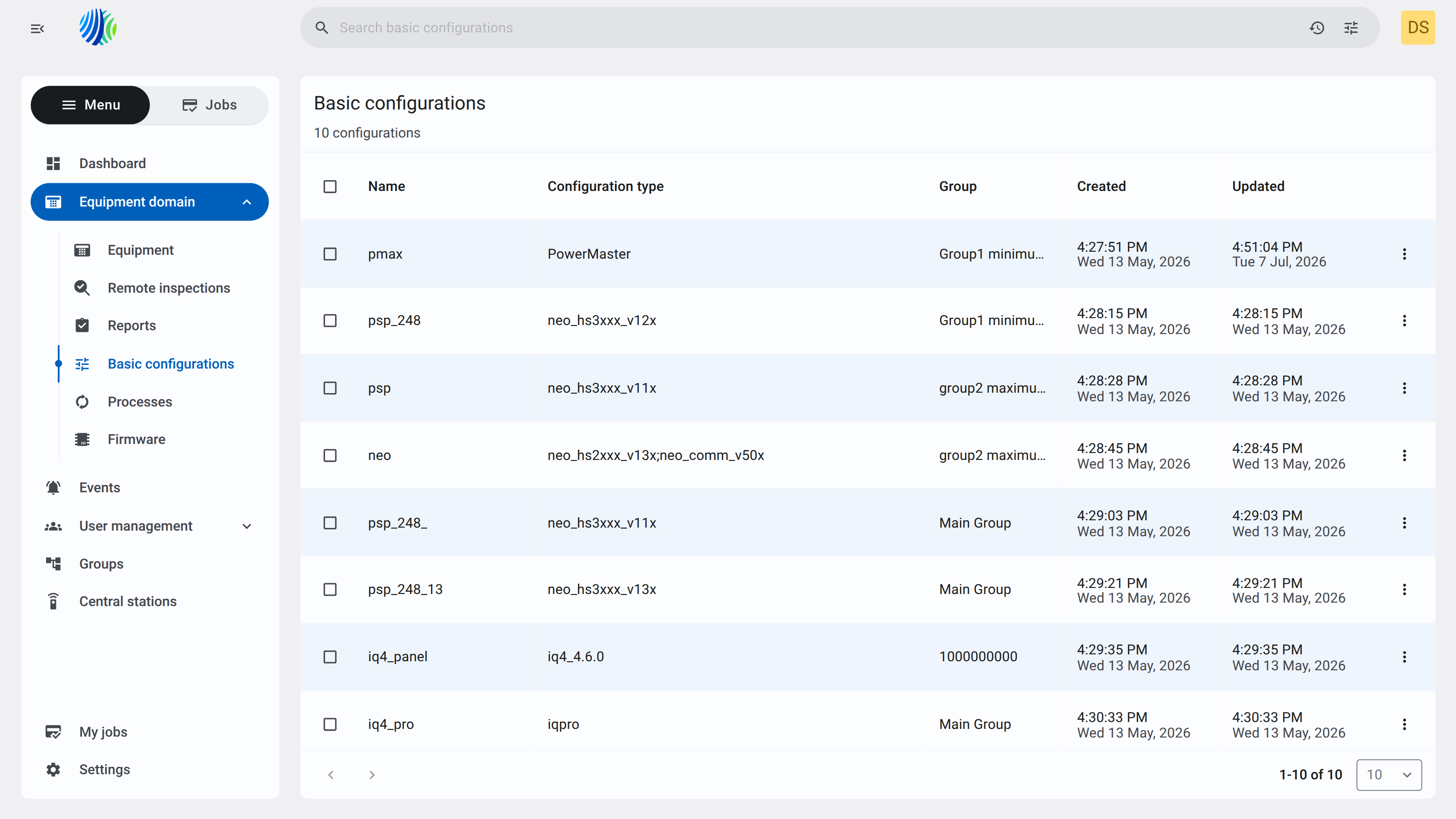Open the rows-per-page dropdown showing 10
Image resolution: width=1456 pixels, height=819 pixels.
[x=1389, y=775]
